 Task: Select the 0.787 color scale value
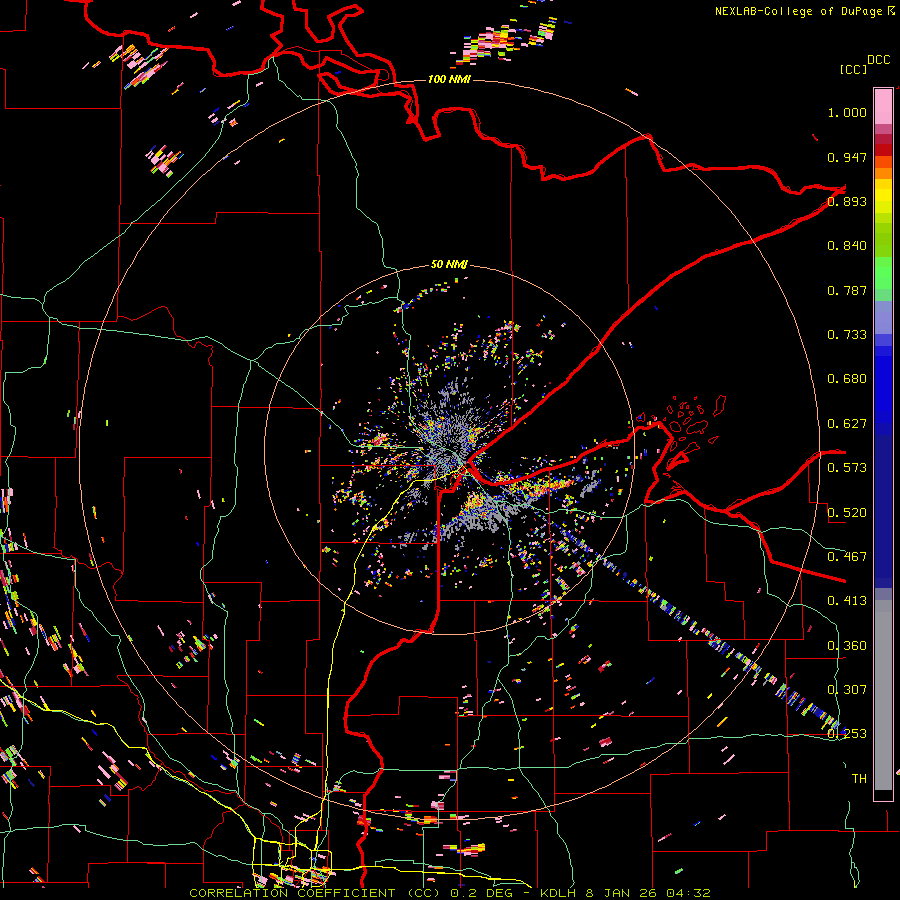pos(847,290)
